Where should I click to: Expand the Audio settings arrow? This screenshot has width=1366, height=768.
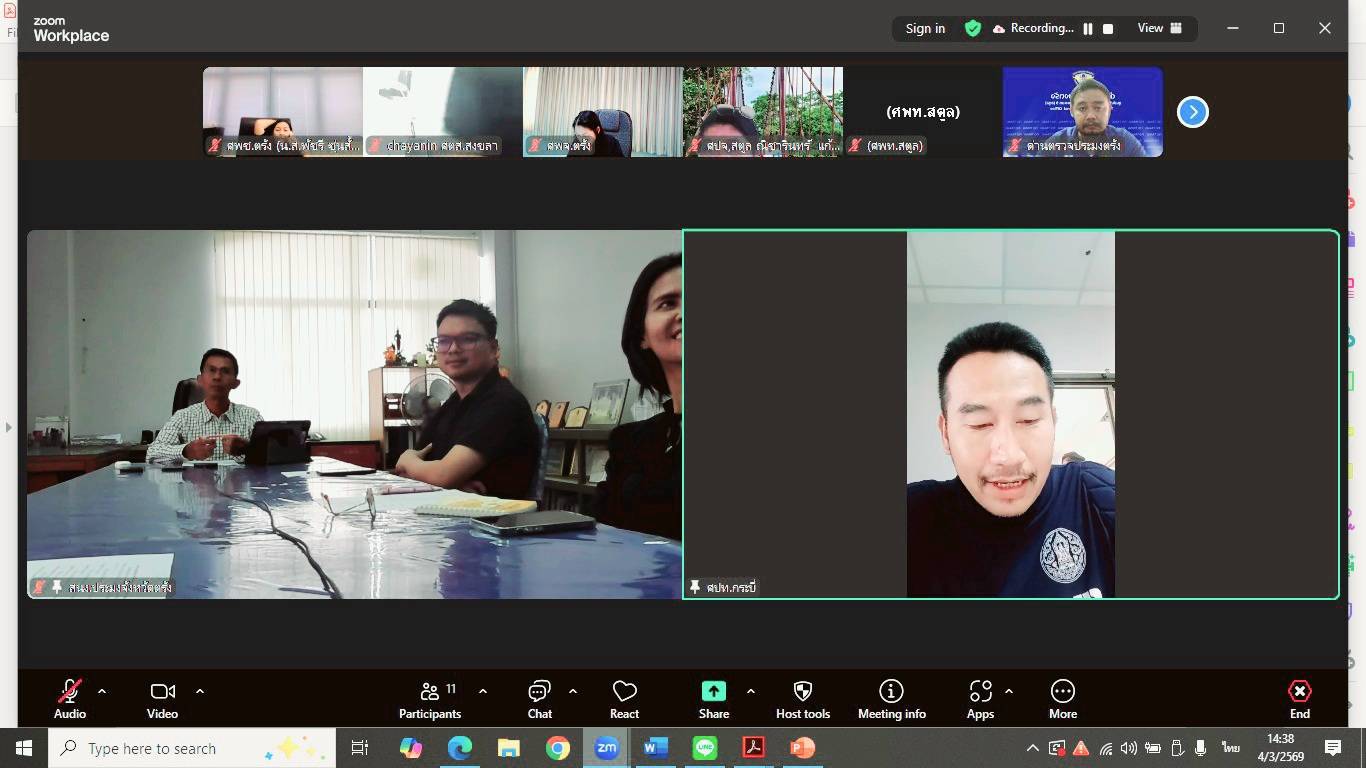coord(102,691)
